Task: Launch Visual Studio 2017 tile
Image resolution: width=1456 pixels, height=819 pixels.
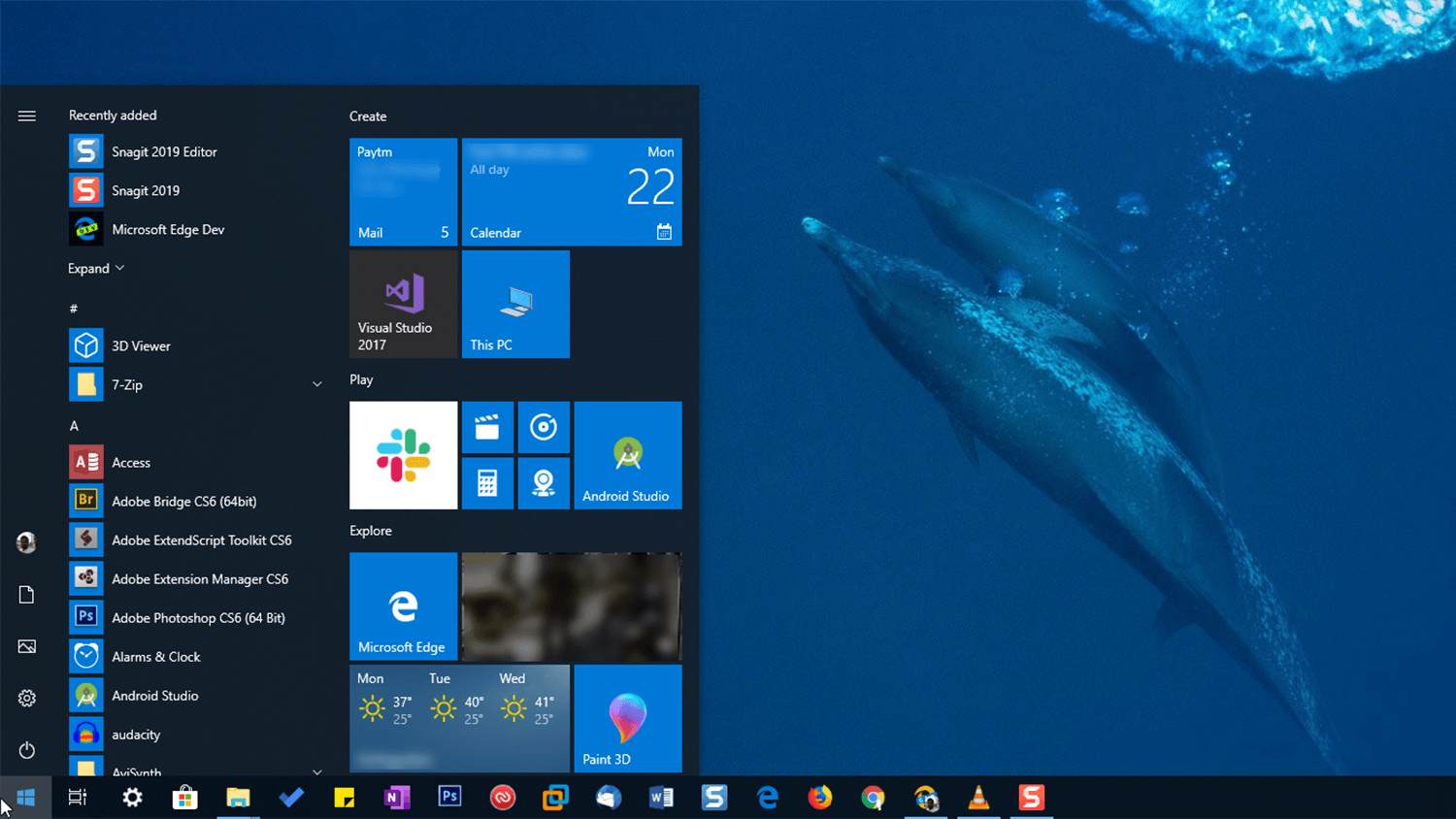Action: pos(403,304)
